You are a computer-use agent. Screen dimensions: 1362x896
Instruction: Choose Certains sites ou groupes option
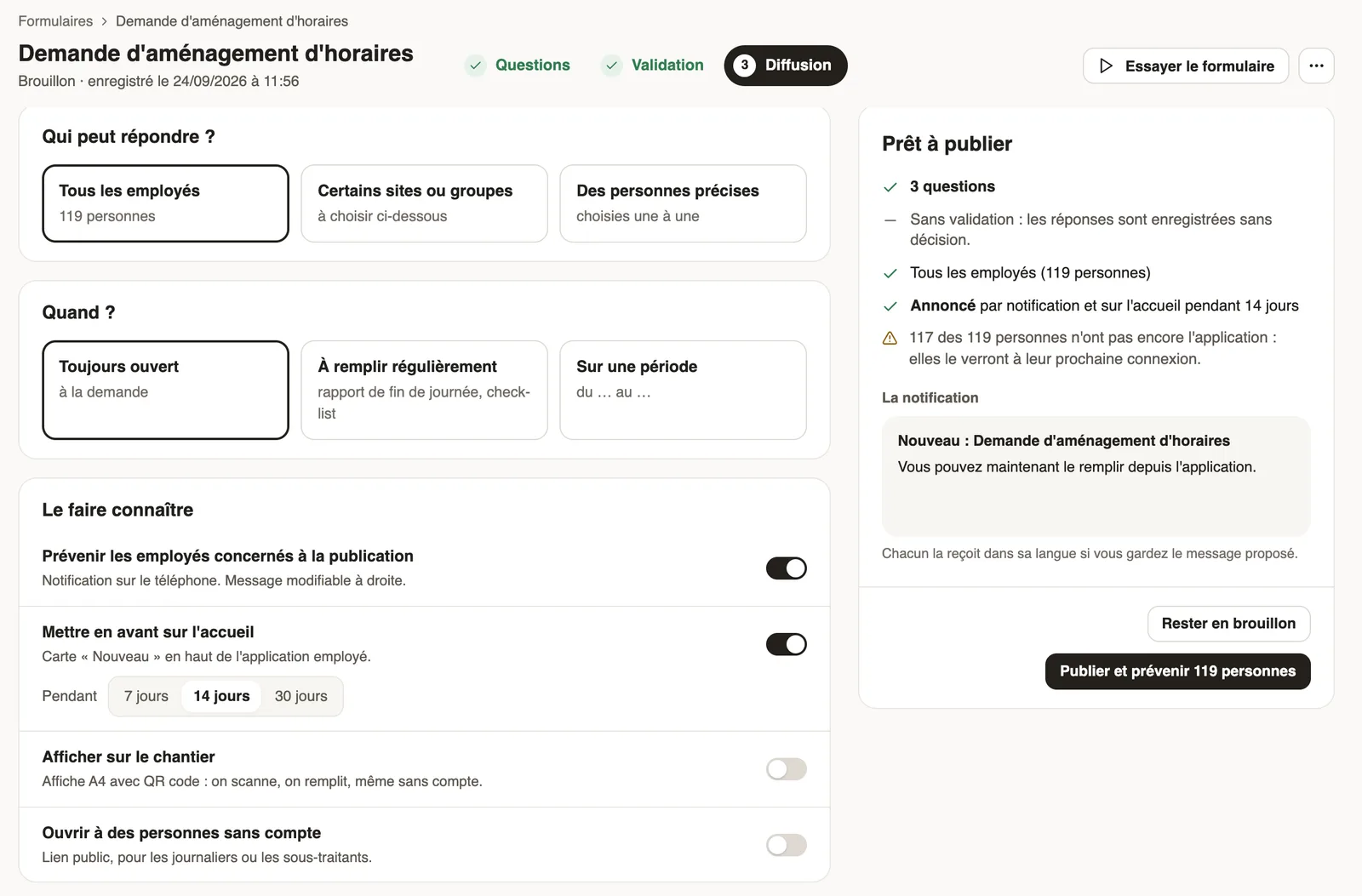pos(424,203)
